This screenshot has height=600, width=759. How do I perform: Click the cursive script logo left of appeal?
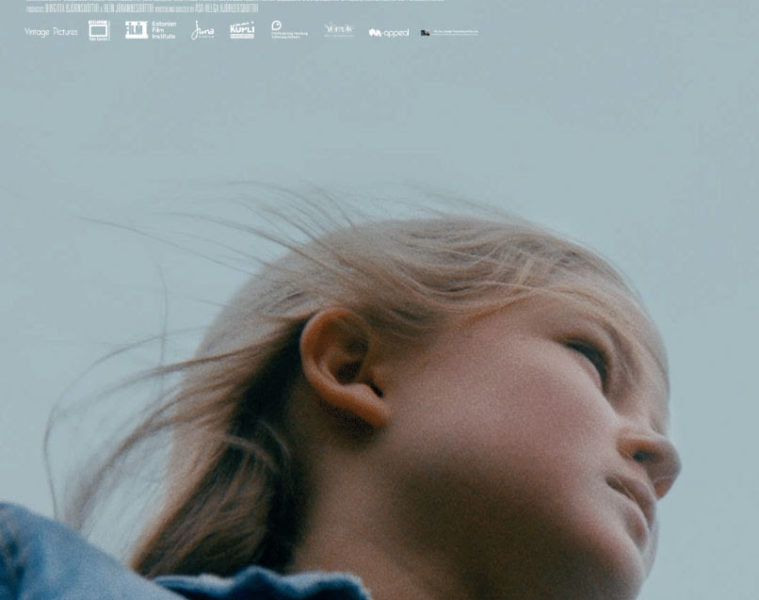click(339, 30)
